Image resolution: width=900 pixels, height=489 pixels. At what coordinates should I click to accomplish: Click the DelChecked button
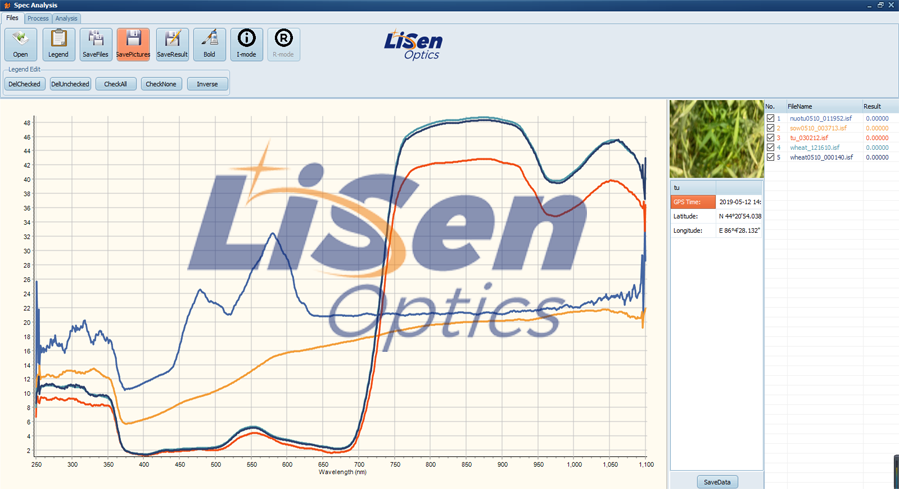(25, 84)
